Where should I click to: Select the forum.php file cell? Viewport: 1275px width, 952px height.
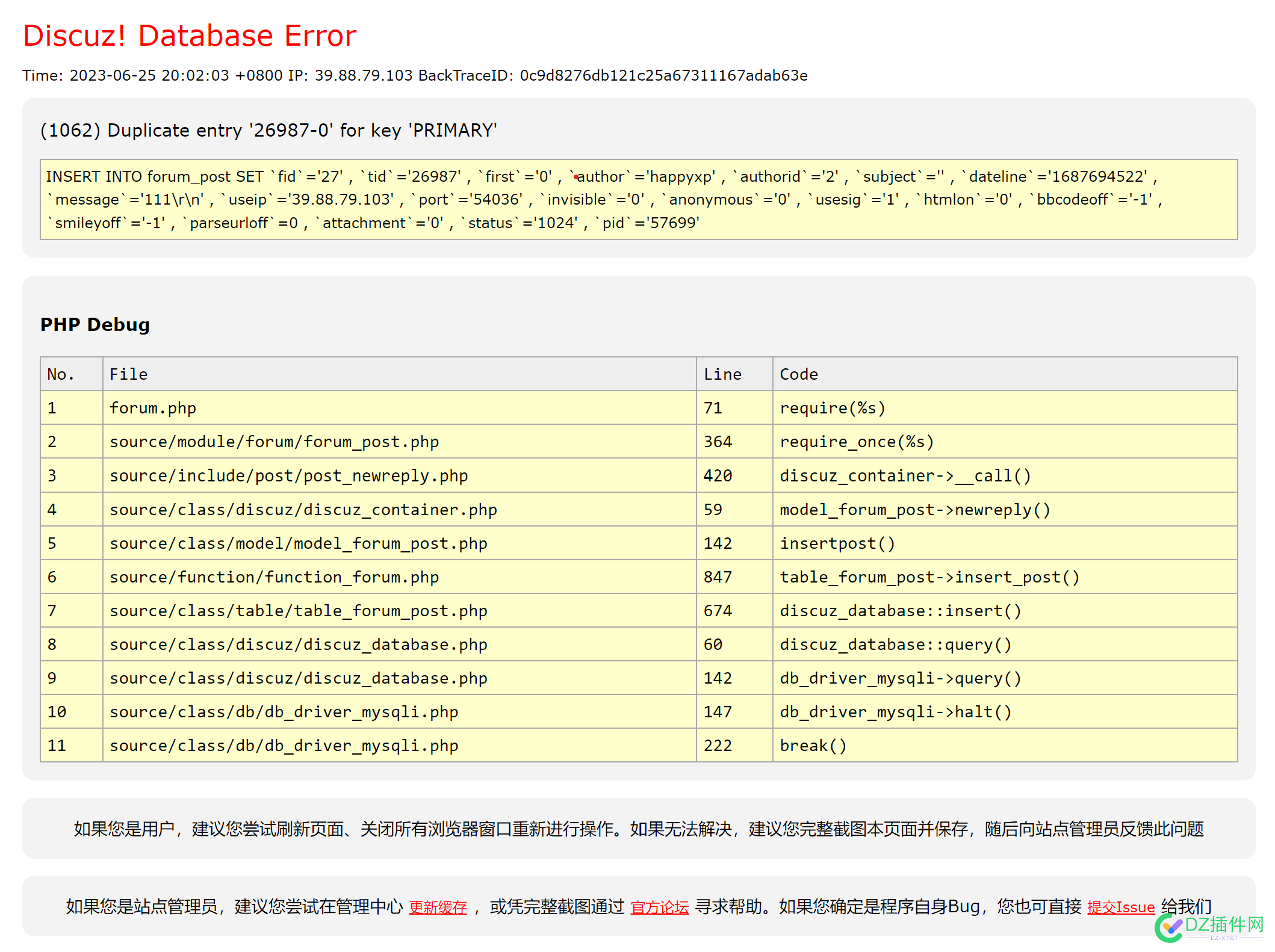point(400,408)
